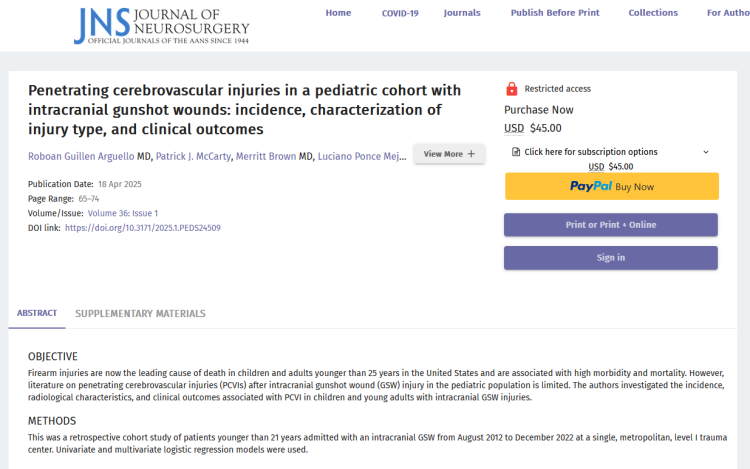
Task: Open Volume 36: Issue 1 link
Action: coord(123,213)
